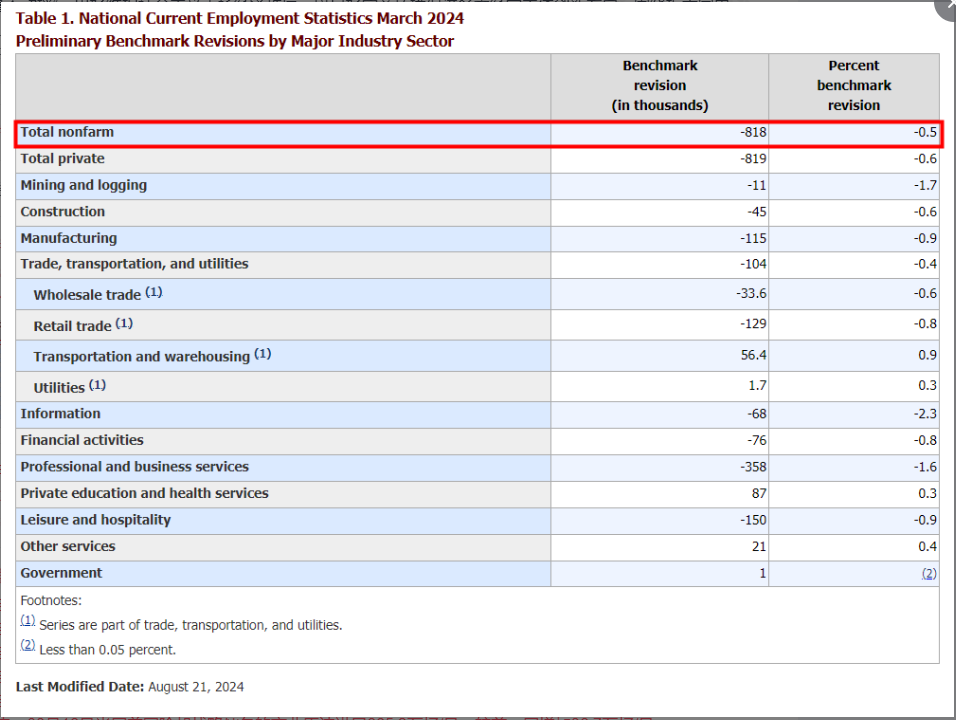Click the Leisure and hospitality row label
Screen dimensions: 956x720
click(95, 520)
